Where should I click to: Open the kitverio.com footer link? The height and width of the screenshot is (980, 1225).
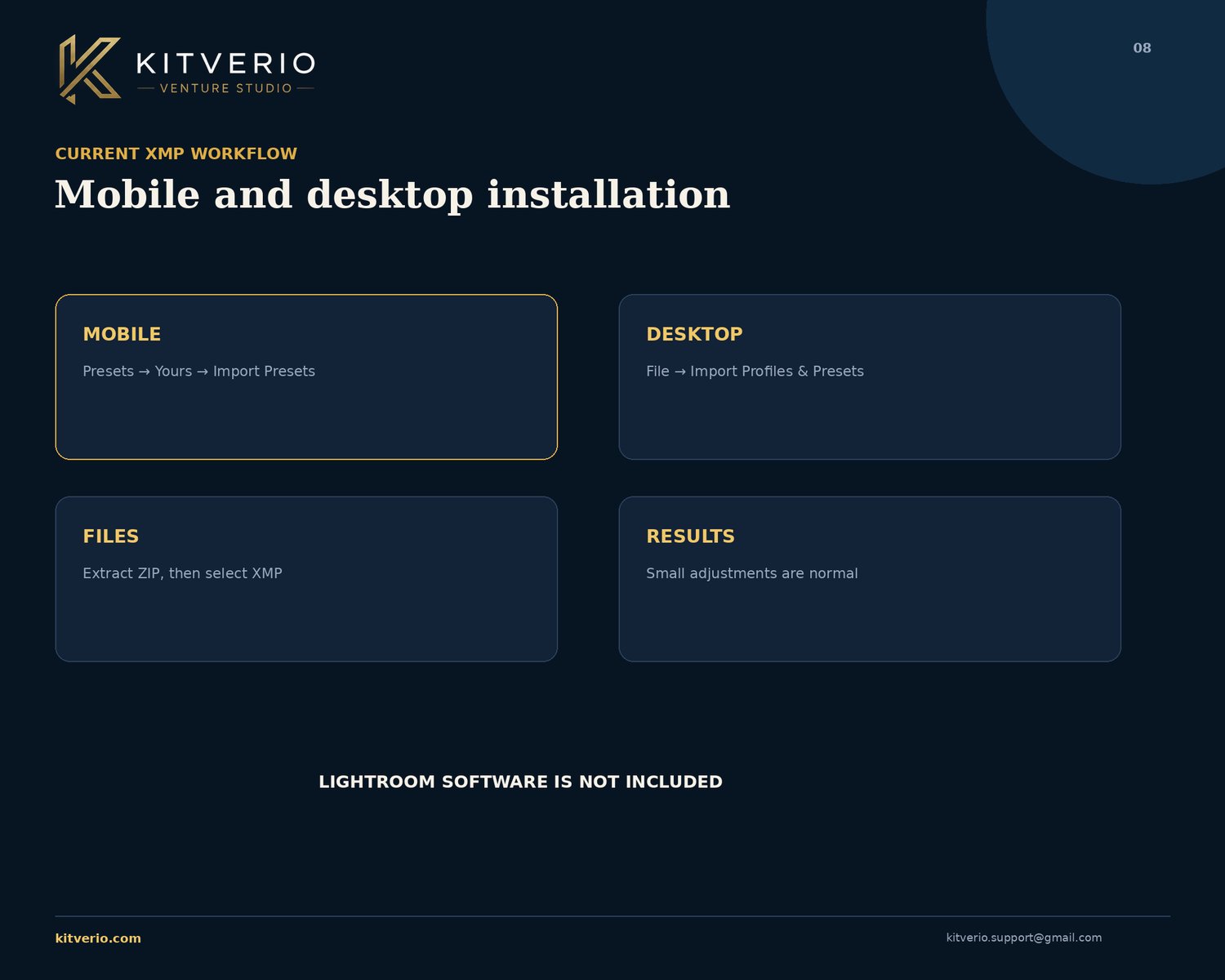(98, 938)
